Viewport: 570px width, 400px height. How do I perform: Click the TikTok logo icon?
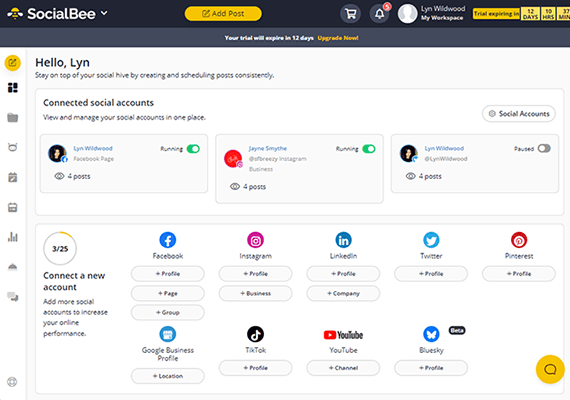[x=256, y=334]
